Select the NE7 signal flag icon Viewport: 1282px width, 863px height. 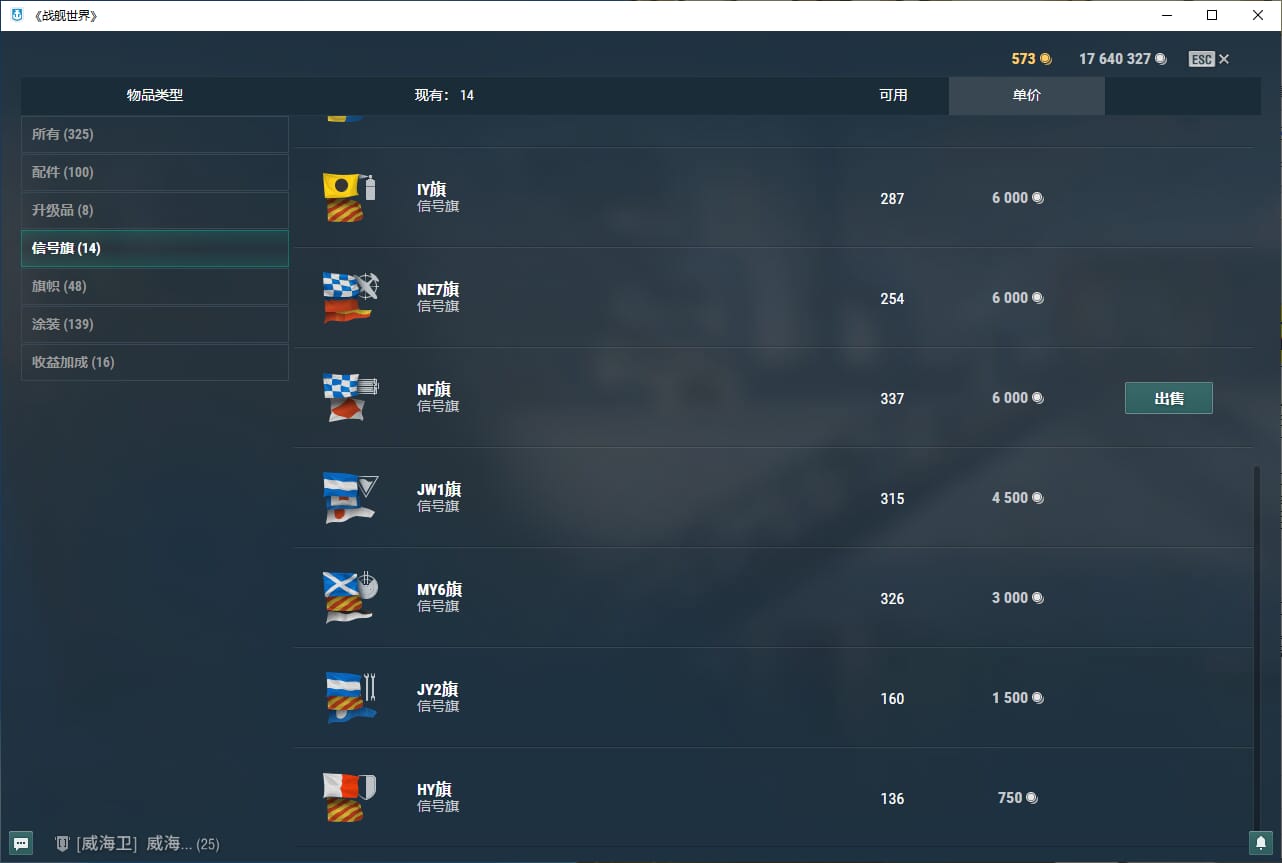349,297
